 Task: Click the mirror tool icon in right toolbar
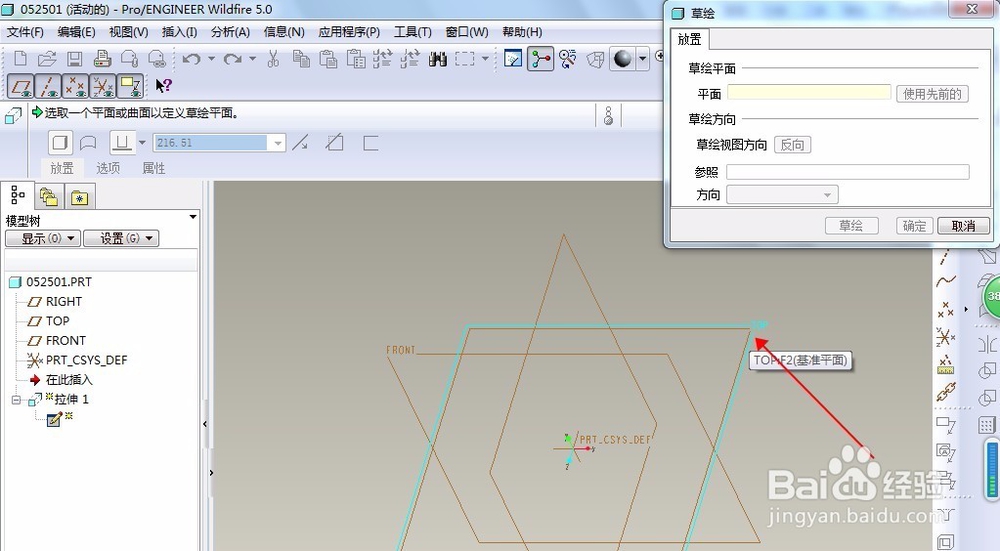(x=987, y=344)
